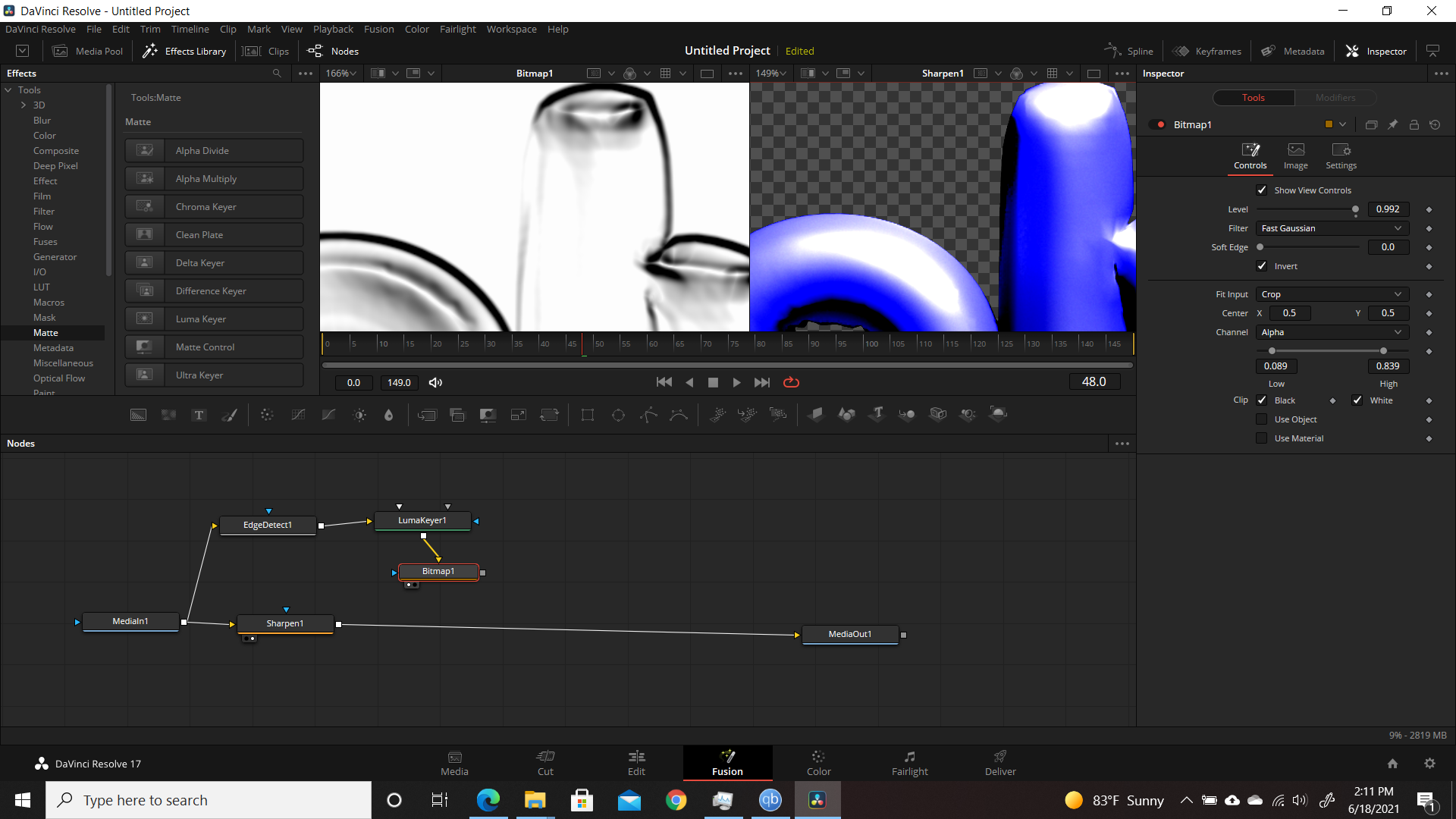
Task: Open the Fit Input Crop dropdown
Action: point(1332,294)
